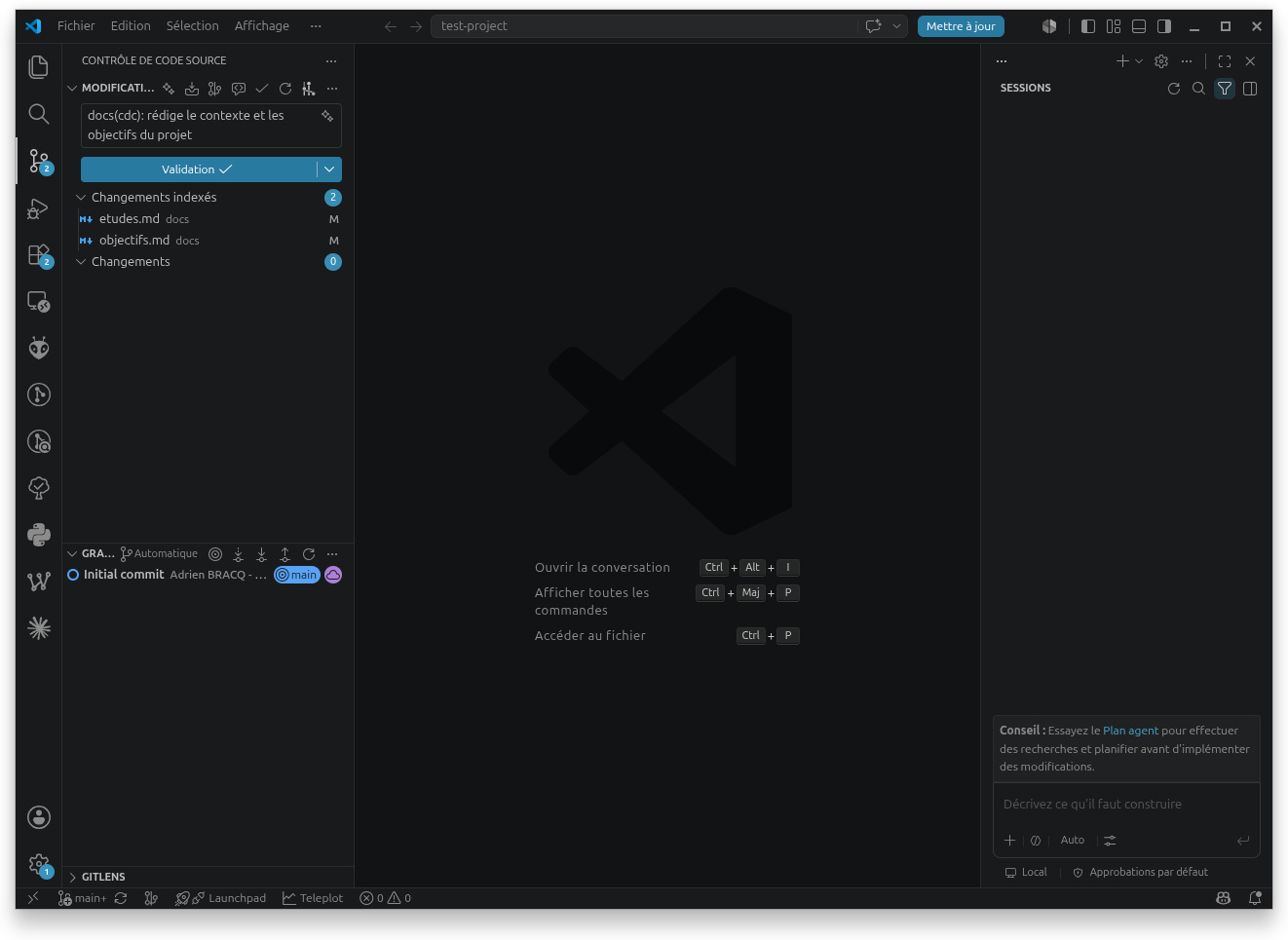This screenshot has width=1288, height=940.
Task: Click the up-arrow push icon in Graph header
Action: (284, 554)
